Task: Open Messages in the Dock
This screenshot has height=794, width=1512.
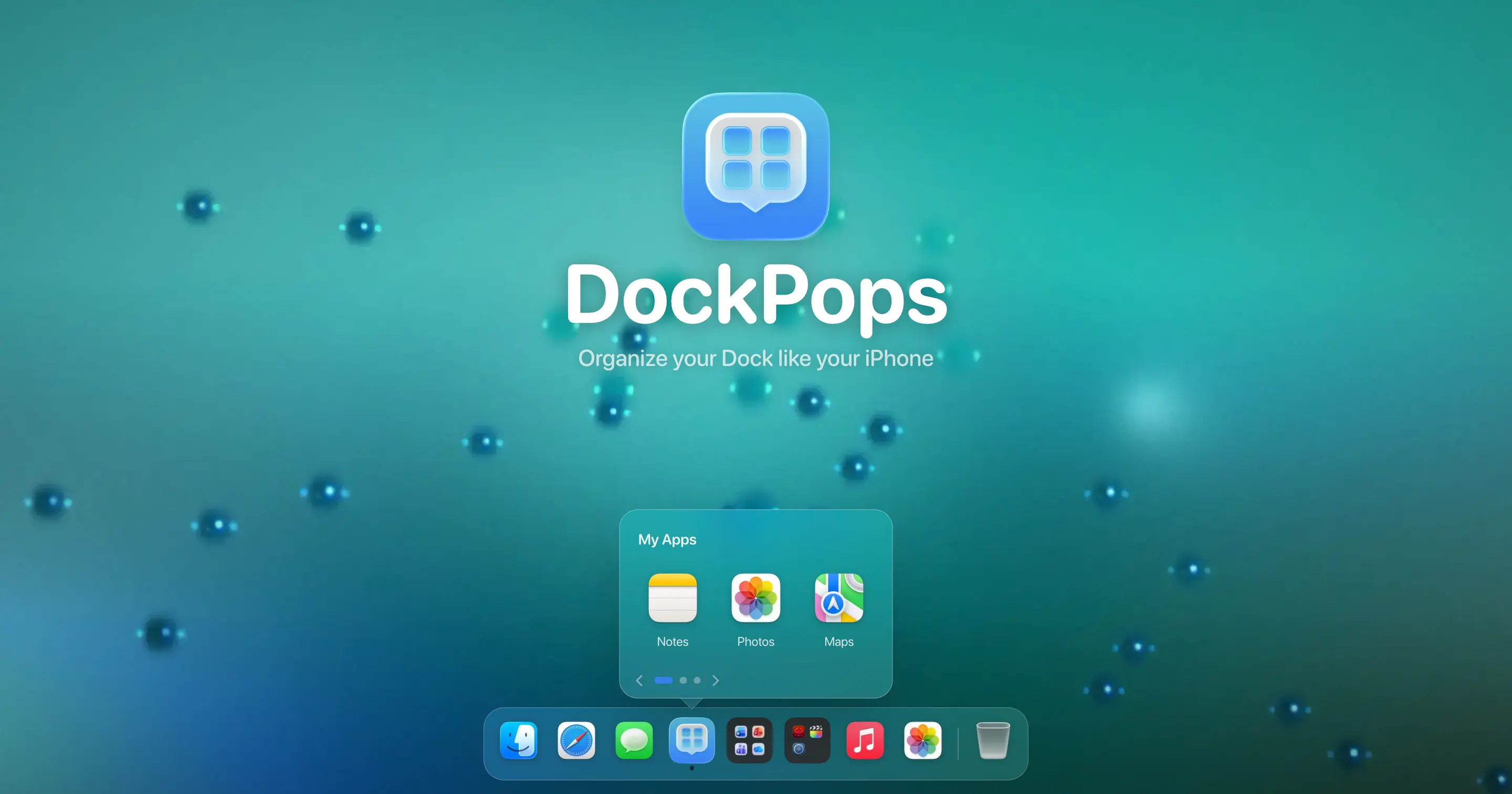Action: coord(634,740)
